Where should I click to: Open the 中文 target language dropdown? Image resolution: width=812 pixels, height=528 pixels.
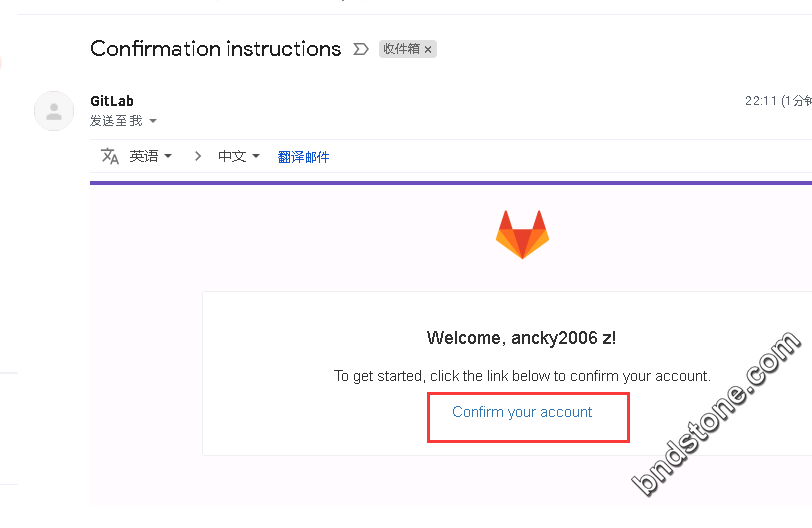coord(239,156)
